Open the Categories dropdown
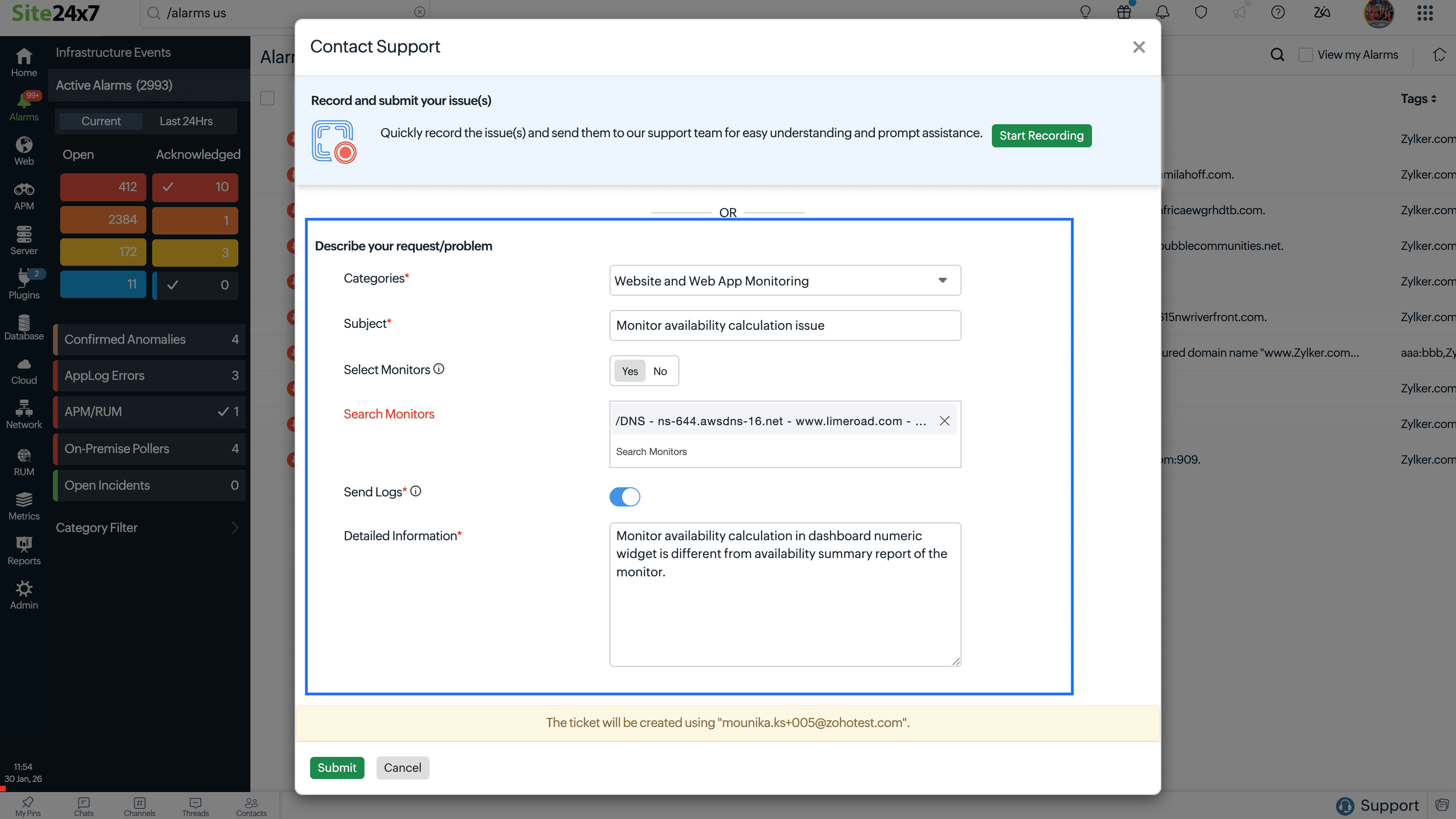The width and height of the screenshot is (1456, 819). coord(784,280)
